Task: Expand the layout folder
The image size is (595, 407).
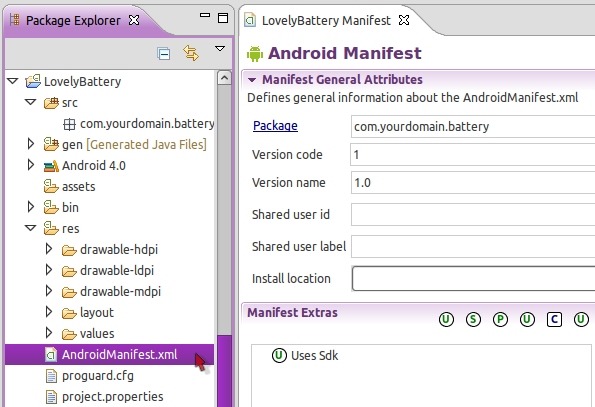Action: coord(49,312)
